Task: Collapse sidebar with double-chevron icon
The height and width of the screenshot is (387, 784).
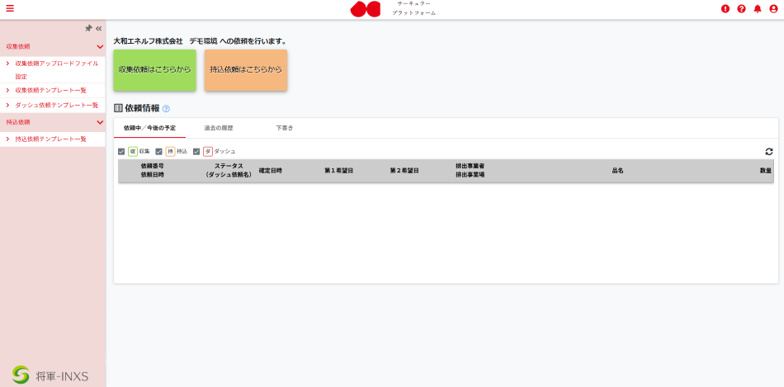Action: [x=98, y=28]
